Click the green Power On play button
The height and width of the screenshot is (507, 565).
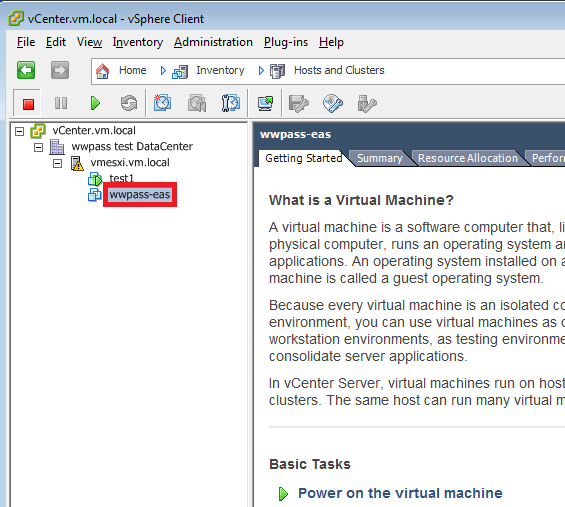click(95, 103)
